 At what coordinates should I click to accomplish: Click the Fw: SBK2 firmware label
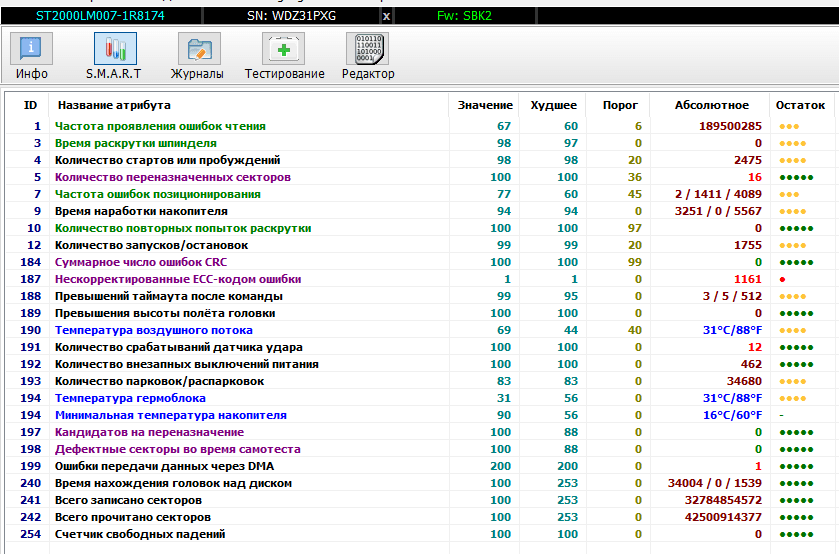click(x=465, y=17)
